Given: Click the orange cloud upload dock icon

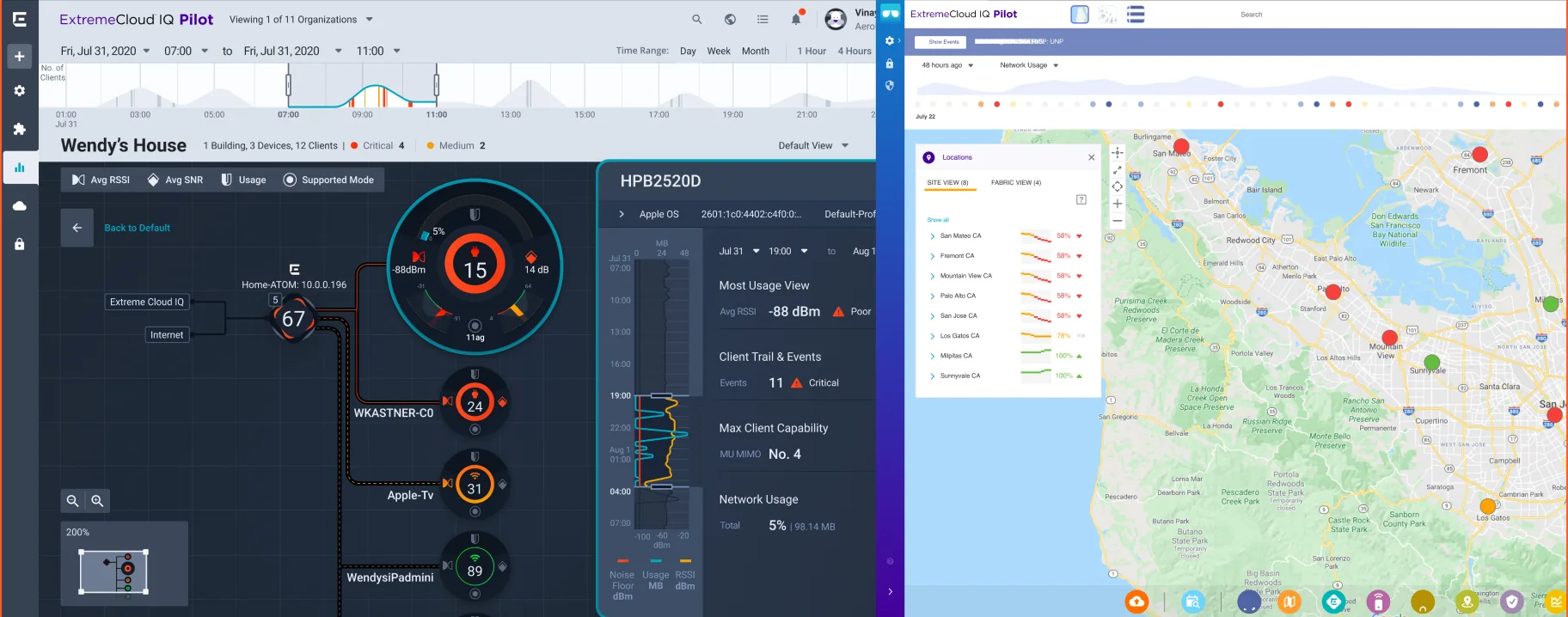Looking at the screenshot, I should 1136,602.
